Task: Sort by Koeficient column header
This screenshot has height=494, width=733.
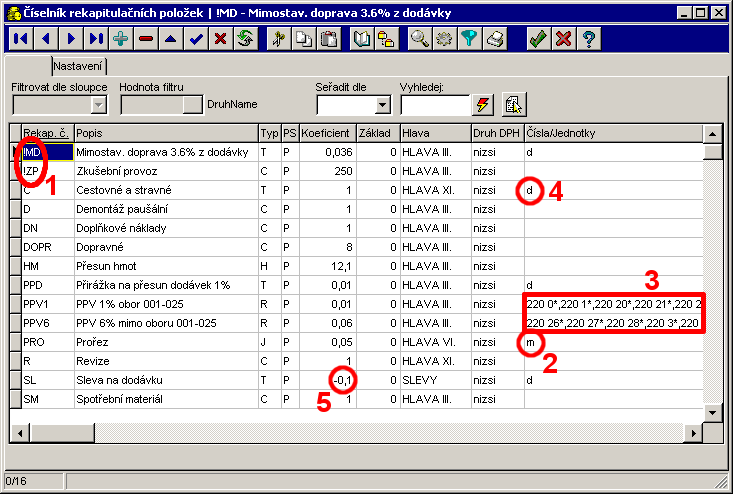Action: [326, 132]
